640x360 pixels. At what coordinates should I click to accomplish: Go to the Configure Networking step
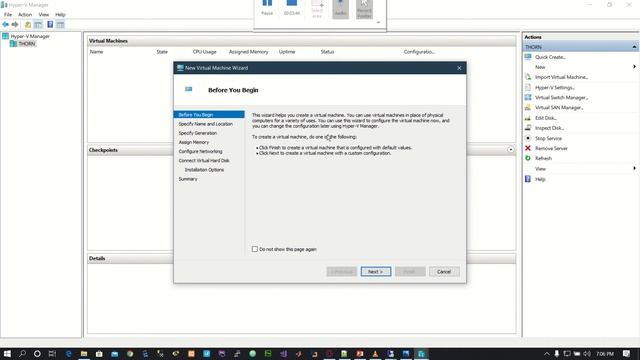200,151
